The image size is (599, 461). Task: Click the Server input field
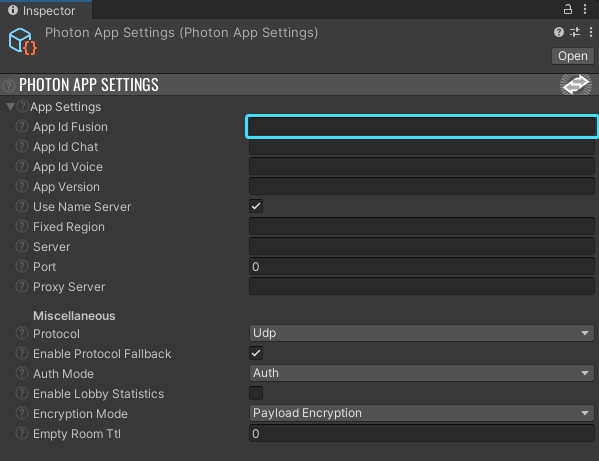422,246
